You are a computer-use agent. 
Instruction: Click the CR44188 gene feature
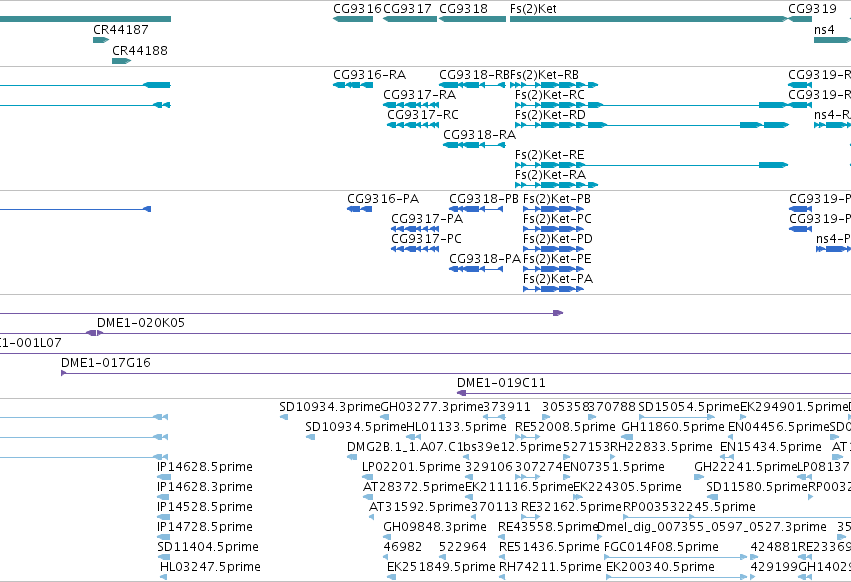click(x=122, y=61)
